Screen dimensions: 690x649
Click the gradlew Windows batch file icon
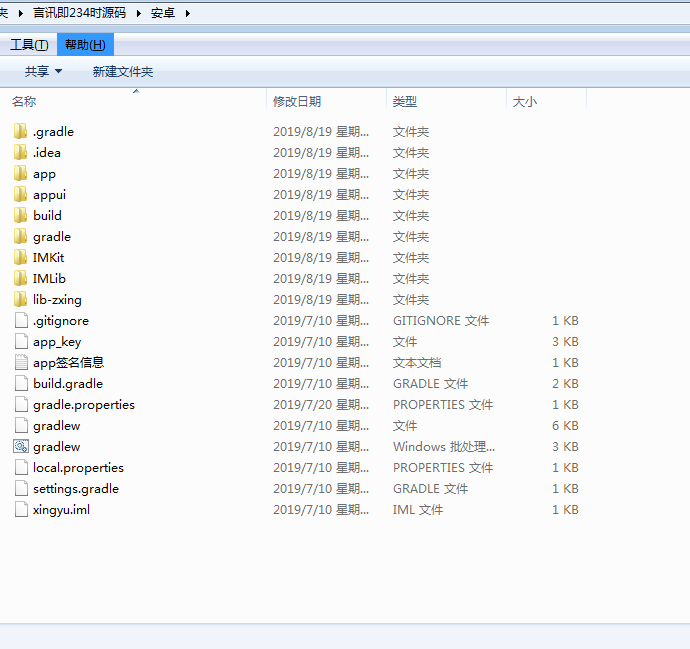(x=21, y=446)
